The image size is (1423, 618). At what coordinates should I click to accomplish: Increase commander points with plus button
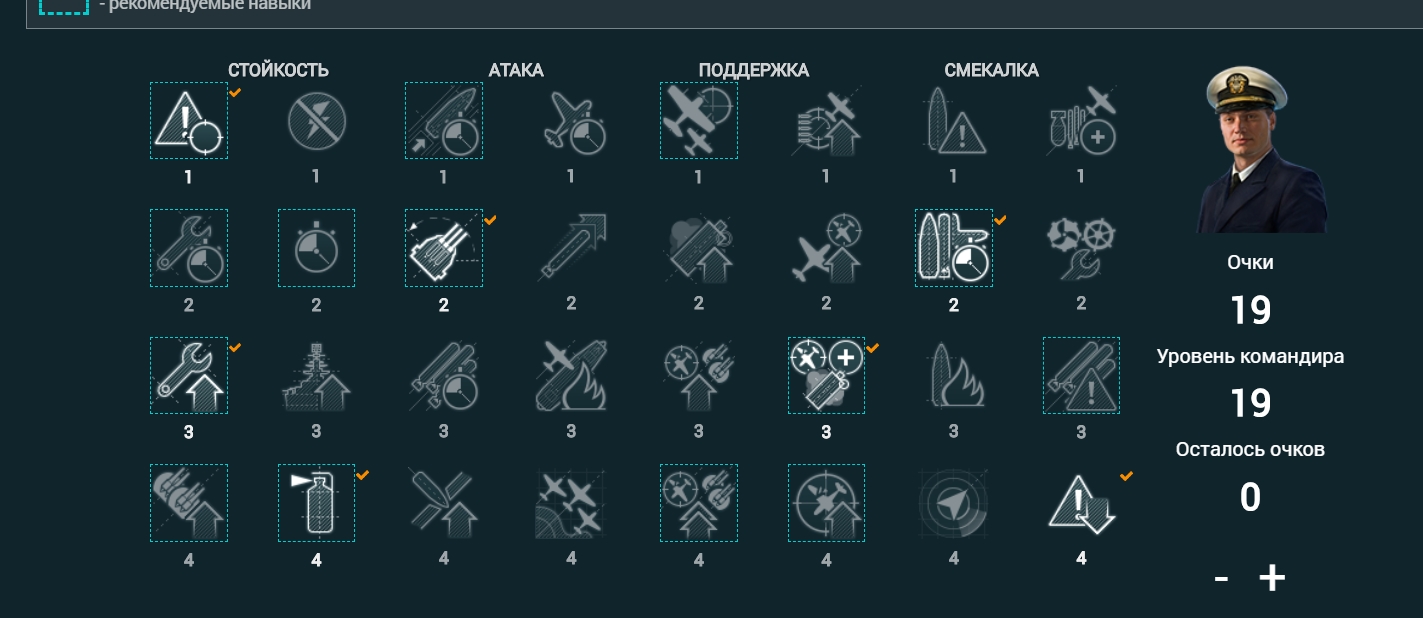[x=1271, y=578]
